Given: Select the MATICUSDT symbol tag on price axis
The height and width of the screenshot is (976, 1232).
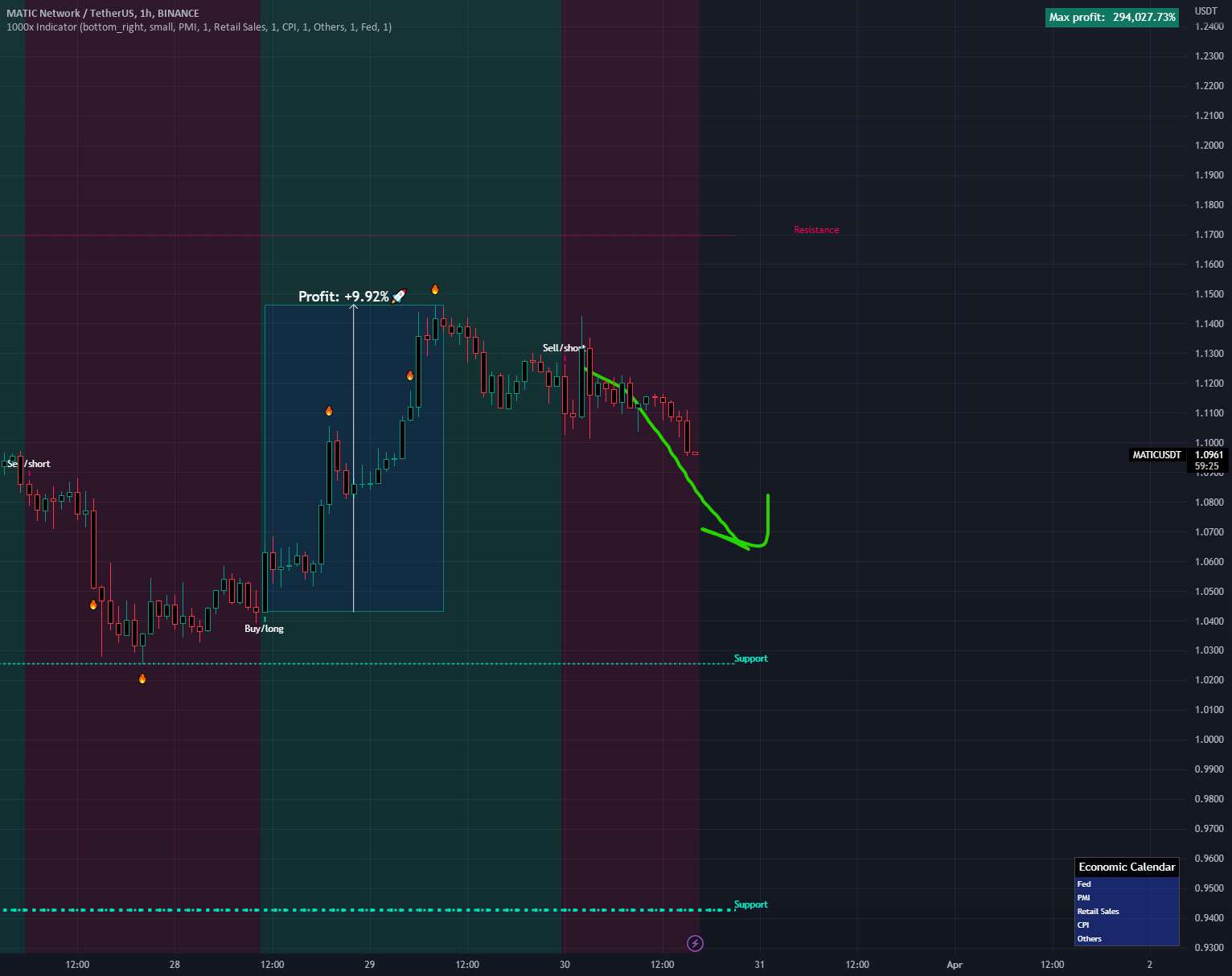Looking at the screenshot, I should 1157,455.
